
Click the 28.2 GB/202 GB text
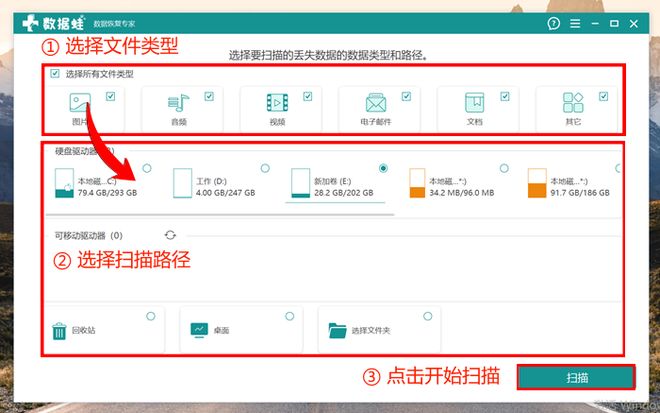tap(343, 193)
